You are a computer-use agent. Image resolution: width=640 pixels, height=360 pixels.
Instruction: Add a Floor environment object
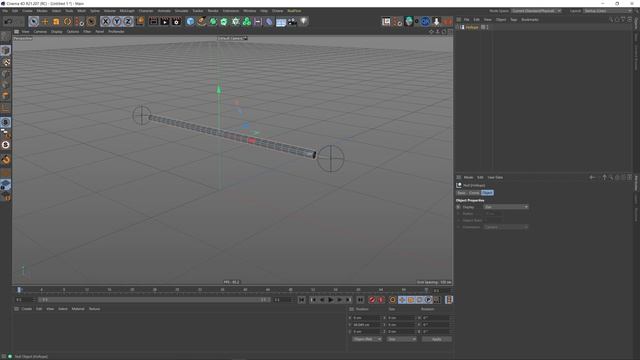coord(281,21)
